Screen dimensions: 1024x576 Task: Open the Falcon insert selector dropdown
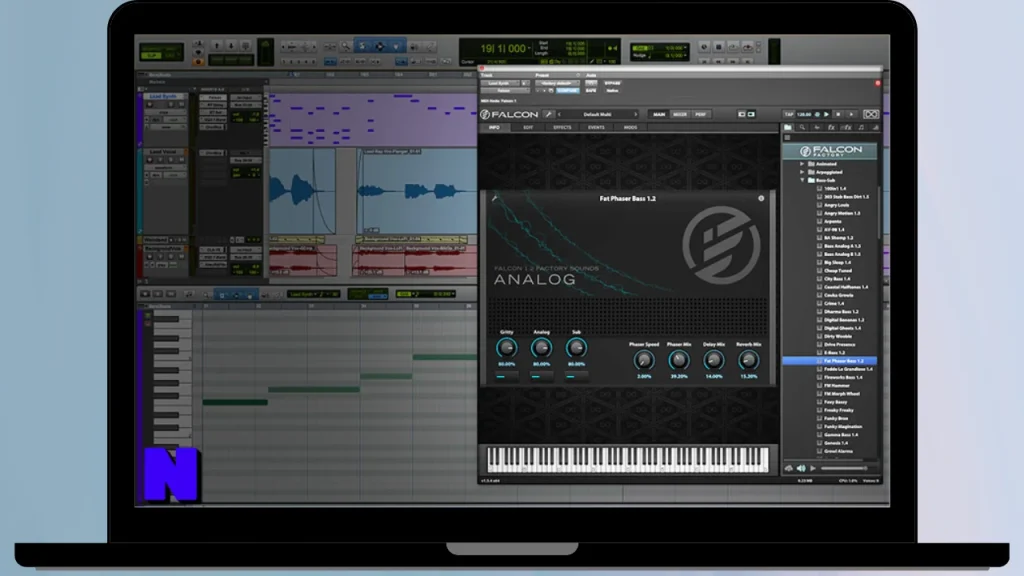(504, 91)
